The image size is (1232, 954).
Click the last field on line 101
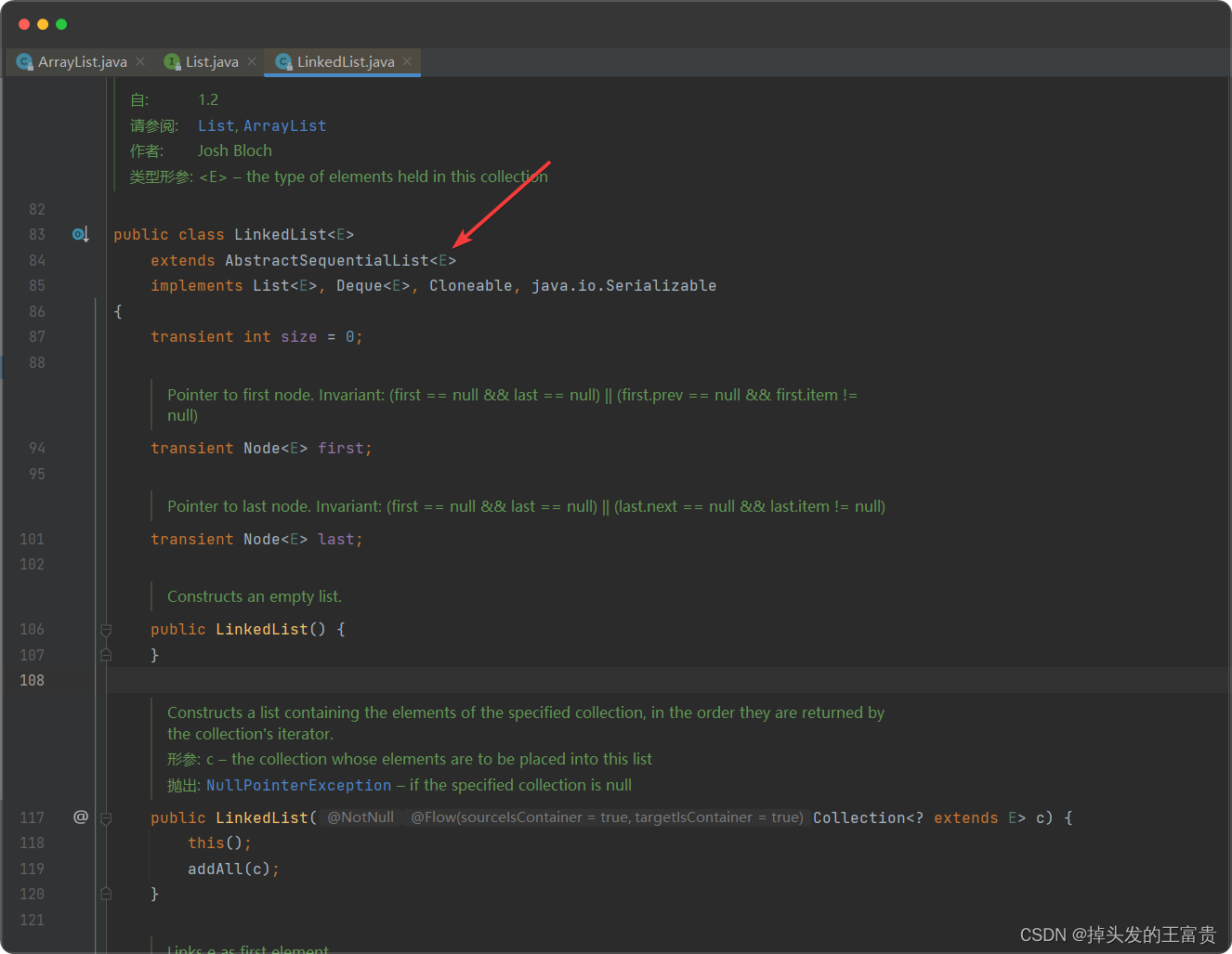335,539
